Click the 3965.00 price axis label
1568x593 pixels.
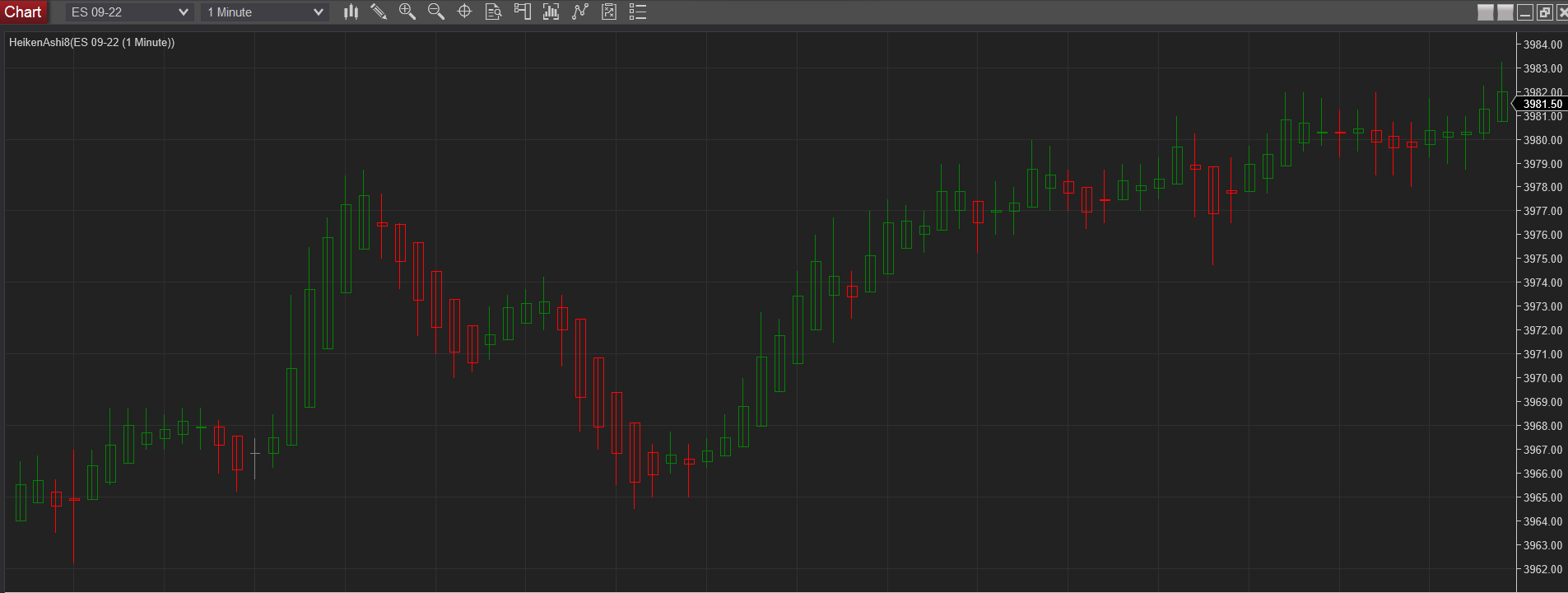coord(1542,497)
